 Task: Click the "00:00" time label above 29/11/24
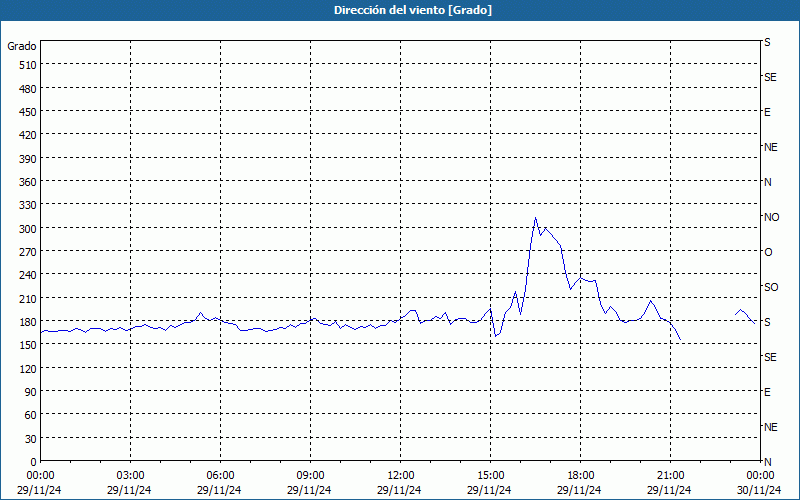pos(40,476)
